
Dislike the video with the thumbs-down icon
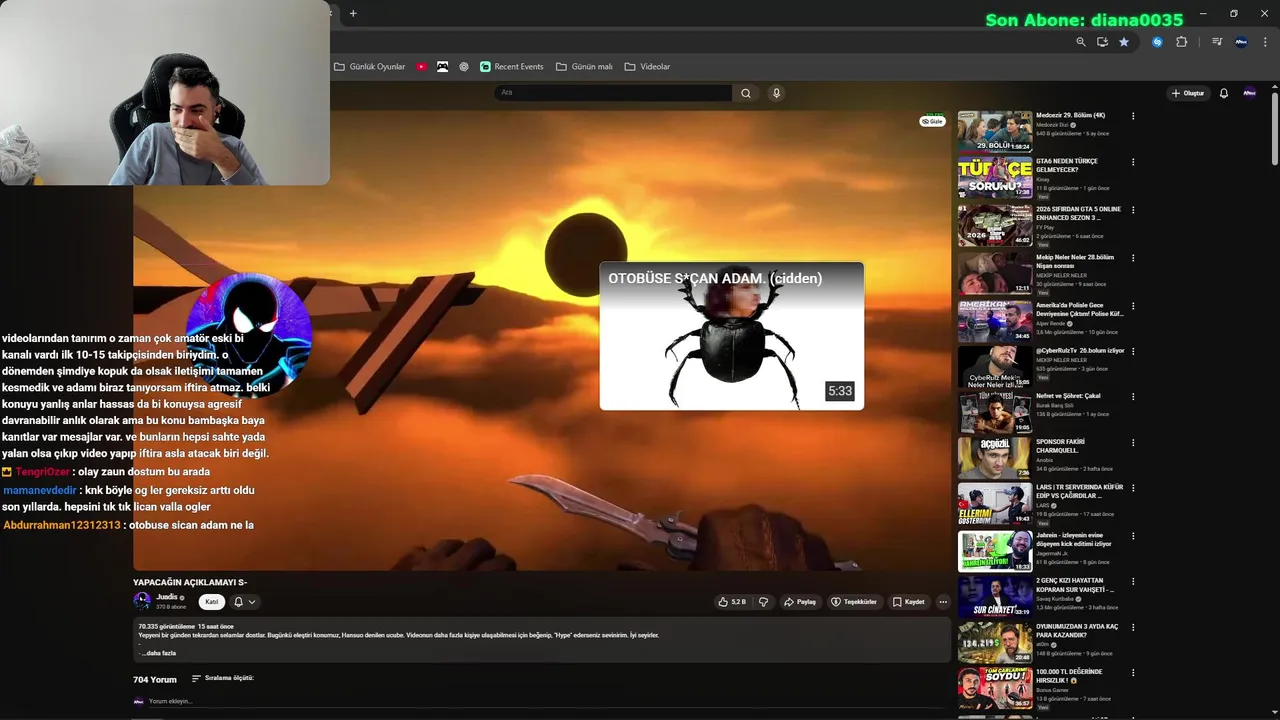pyautogui.click(x=763, y=602)
